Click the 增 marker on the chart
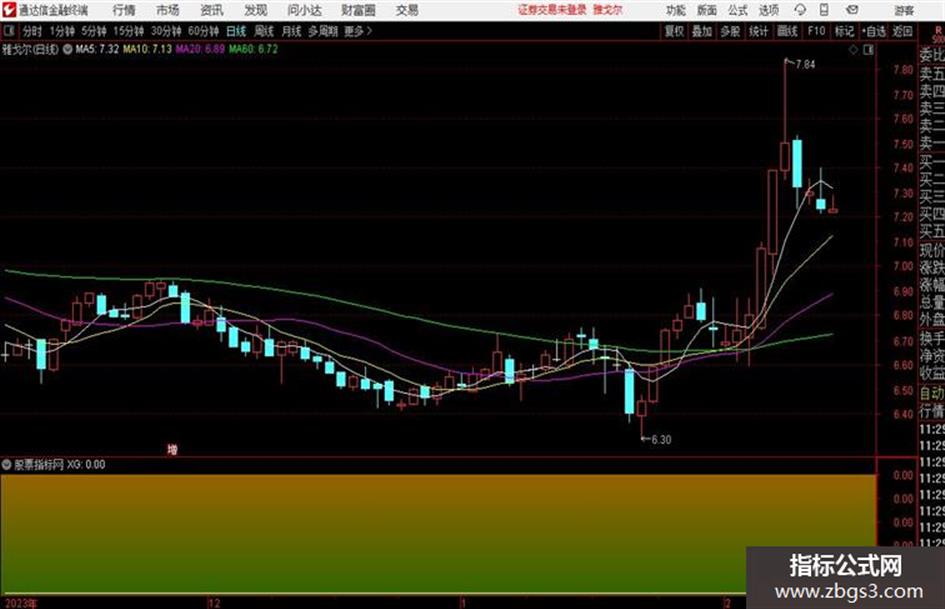 pos(172,449)
